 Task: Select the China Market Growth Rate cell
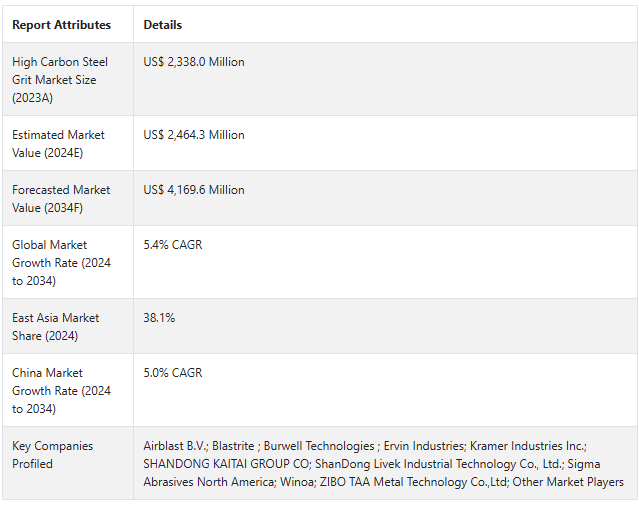[61, 391]
